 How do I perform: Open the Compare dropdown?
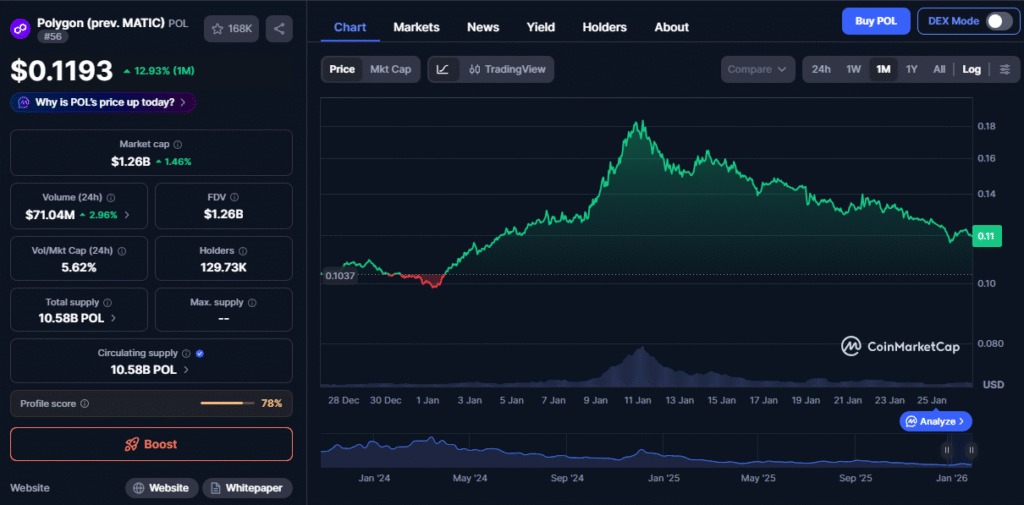coord(757,69)
